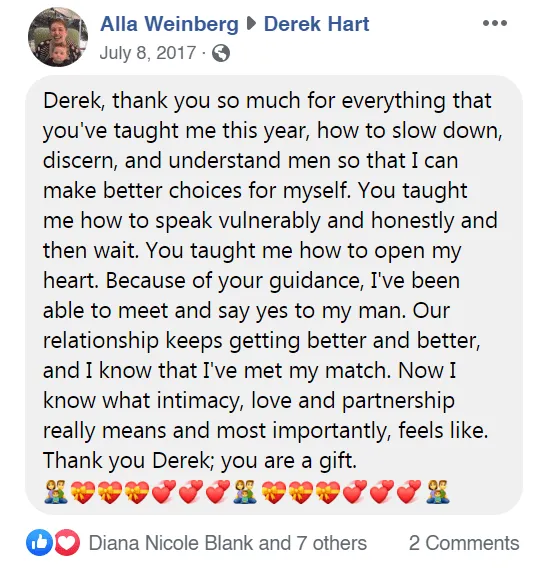Click the last two-hearts emoji before the couple
This screenshot has height=569, width=534.
tap(410, 492)
